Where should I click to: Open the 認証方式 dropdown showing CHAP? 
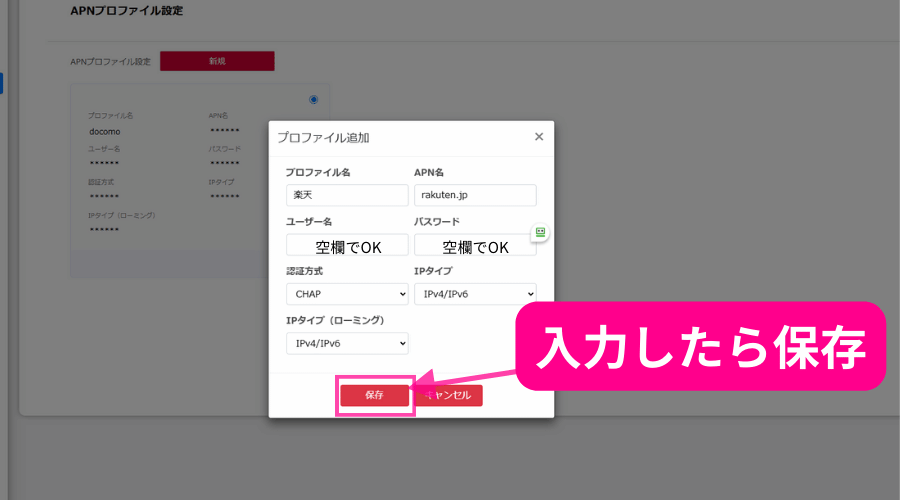[347, 294]
